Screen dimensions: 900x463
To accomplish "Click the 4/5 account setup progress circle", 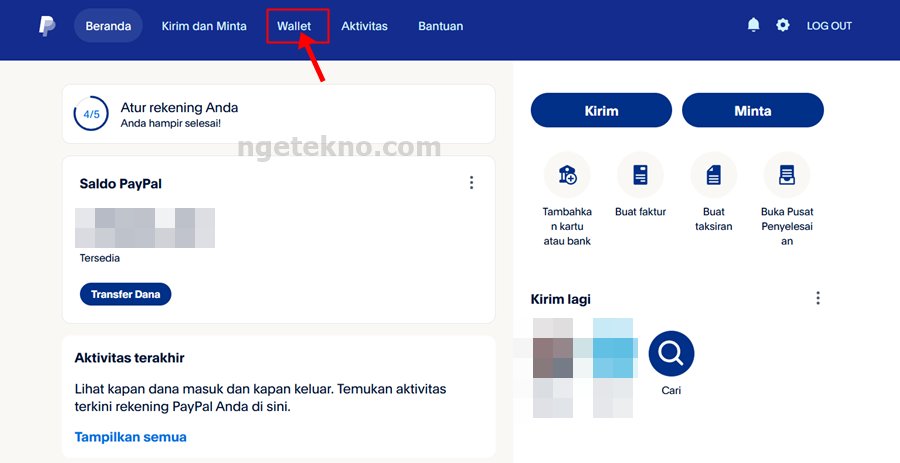I will pyautogui.click(x=91, y=114).
